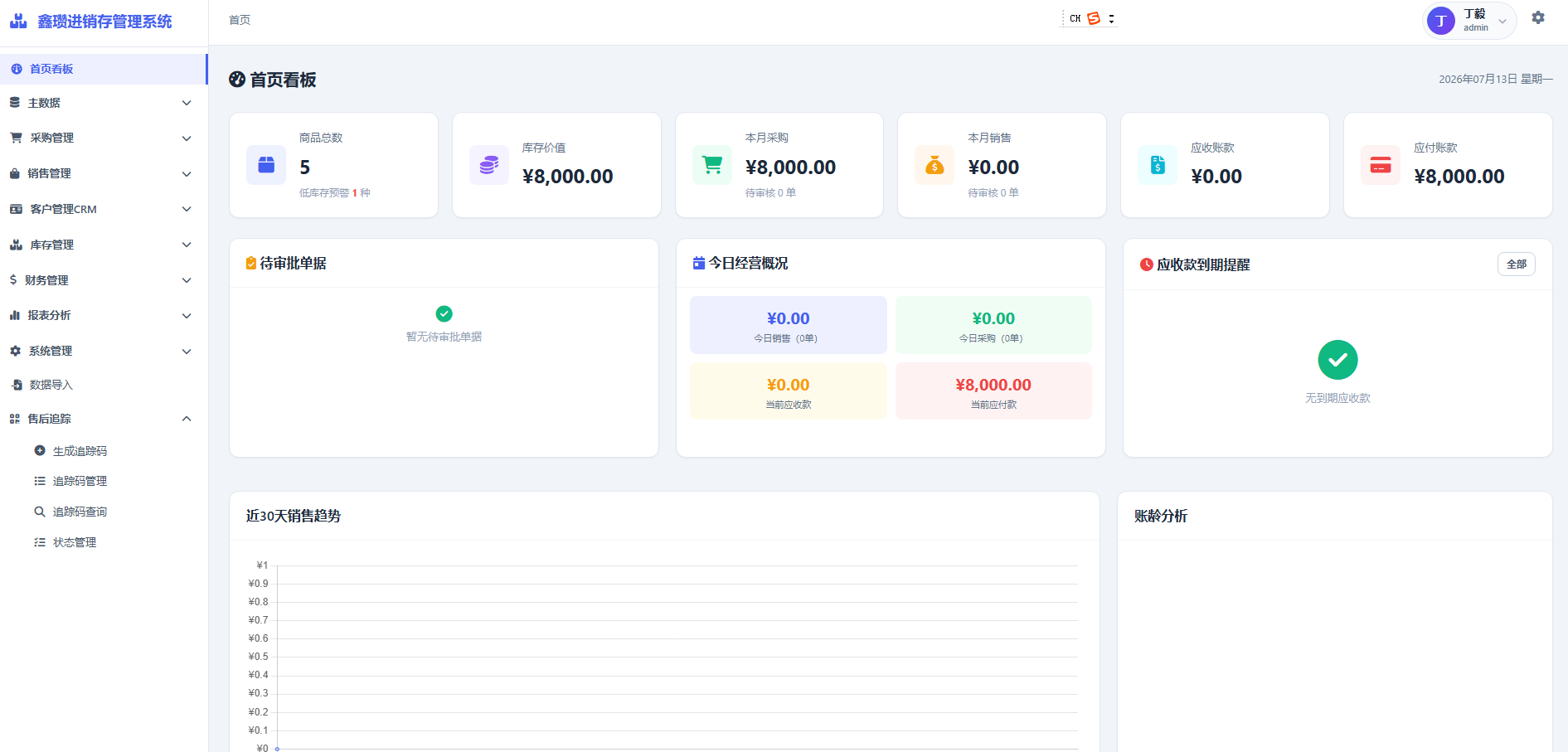This screenshot has height=752, width=1568.
Task: Click the 当前应收款 ¥0.00 yellow tile
Action: (789, 391)
